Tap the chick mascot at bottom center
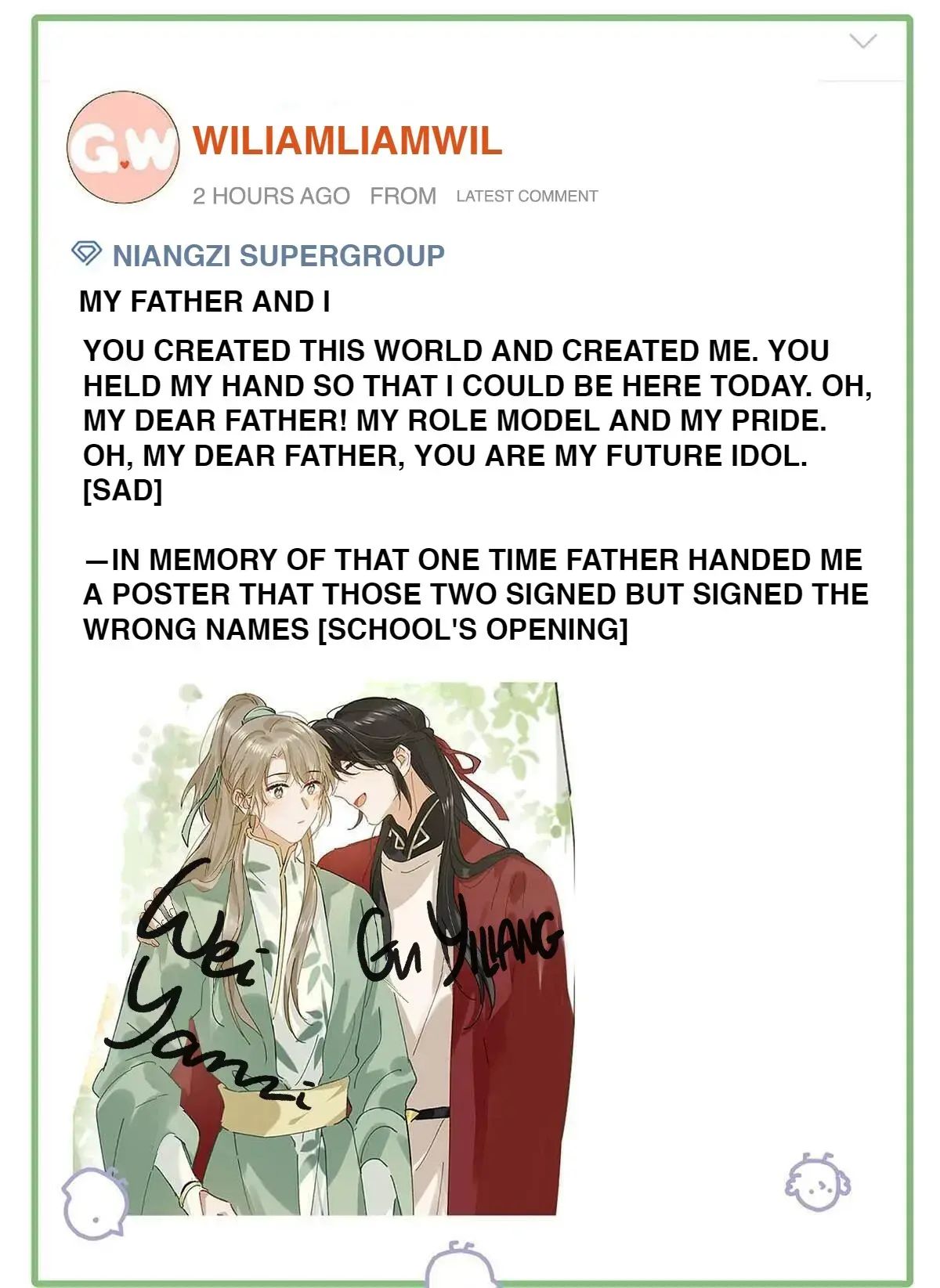The image size is (940, 1288). tap(461, 1265)
